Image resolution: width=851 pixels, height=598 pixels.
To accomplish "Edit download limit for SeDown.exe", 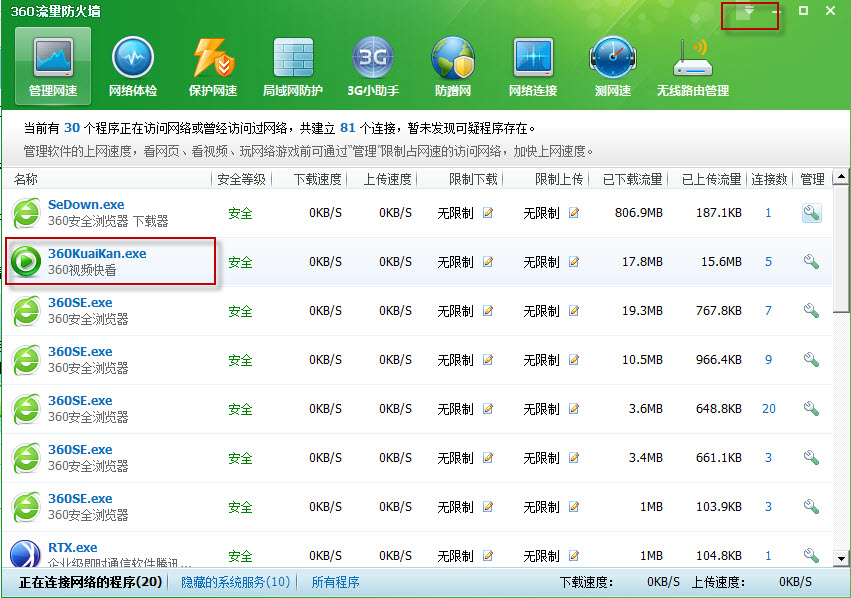I will click(x=488, y=213).
